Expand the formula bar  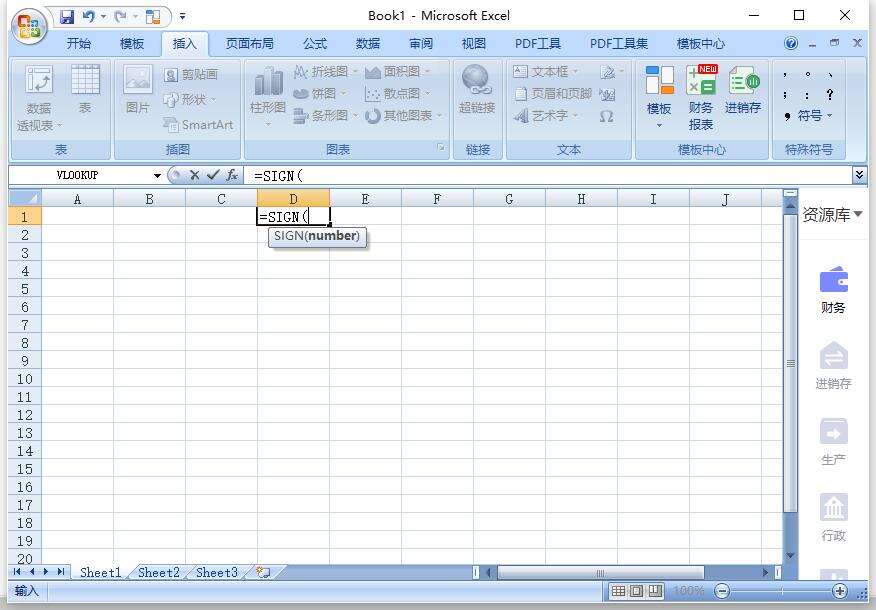point(859,175)
